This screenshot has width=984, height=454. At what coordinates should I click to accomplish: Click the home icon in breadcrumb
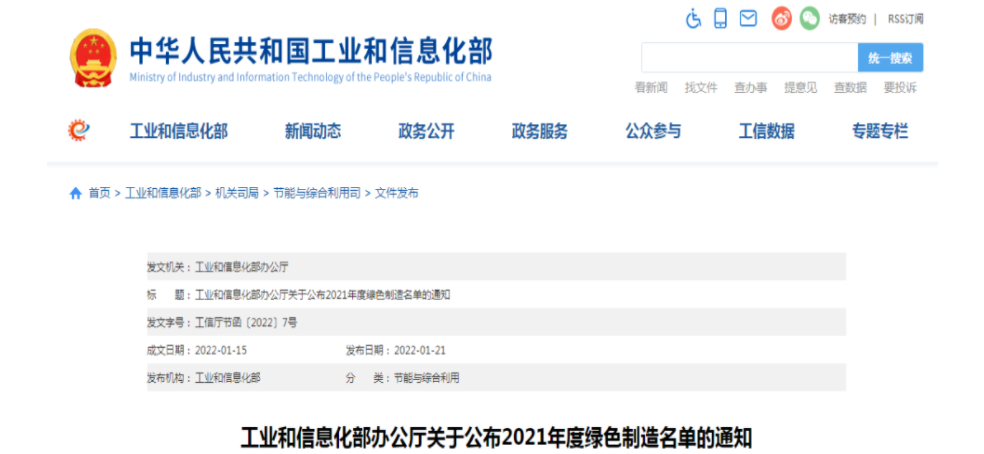point(75,193)
